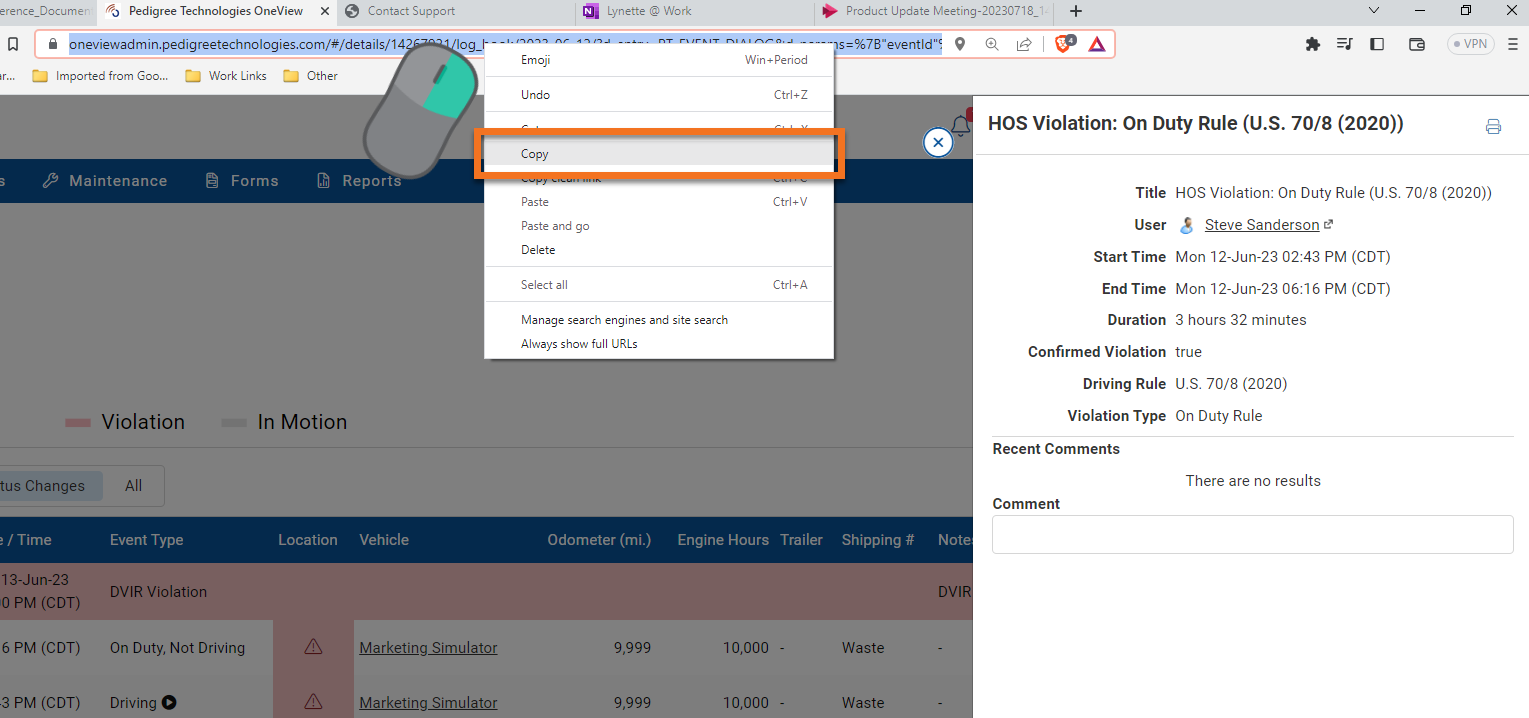Open Manage search engines and site search
The width and height of the screenshot is (1529, 718).
tap(659, 320)
